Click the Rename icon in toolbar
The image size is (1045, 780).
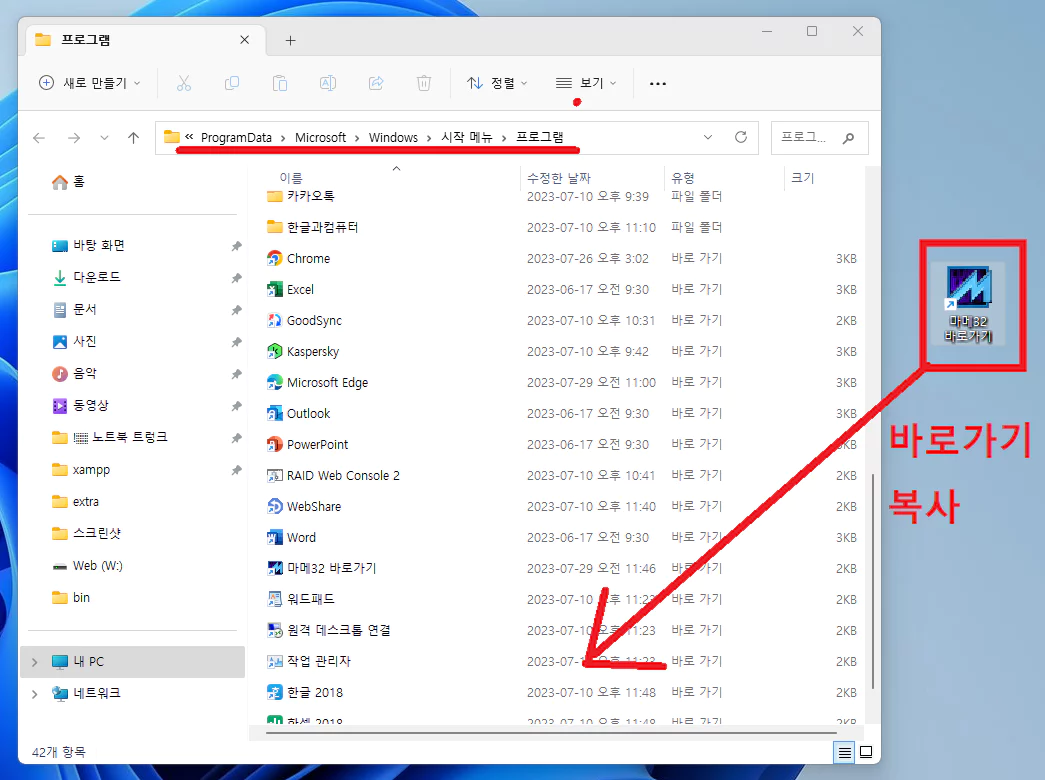[x=328, y=83]
